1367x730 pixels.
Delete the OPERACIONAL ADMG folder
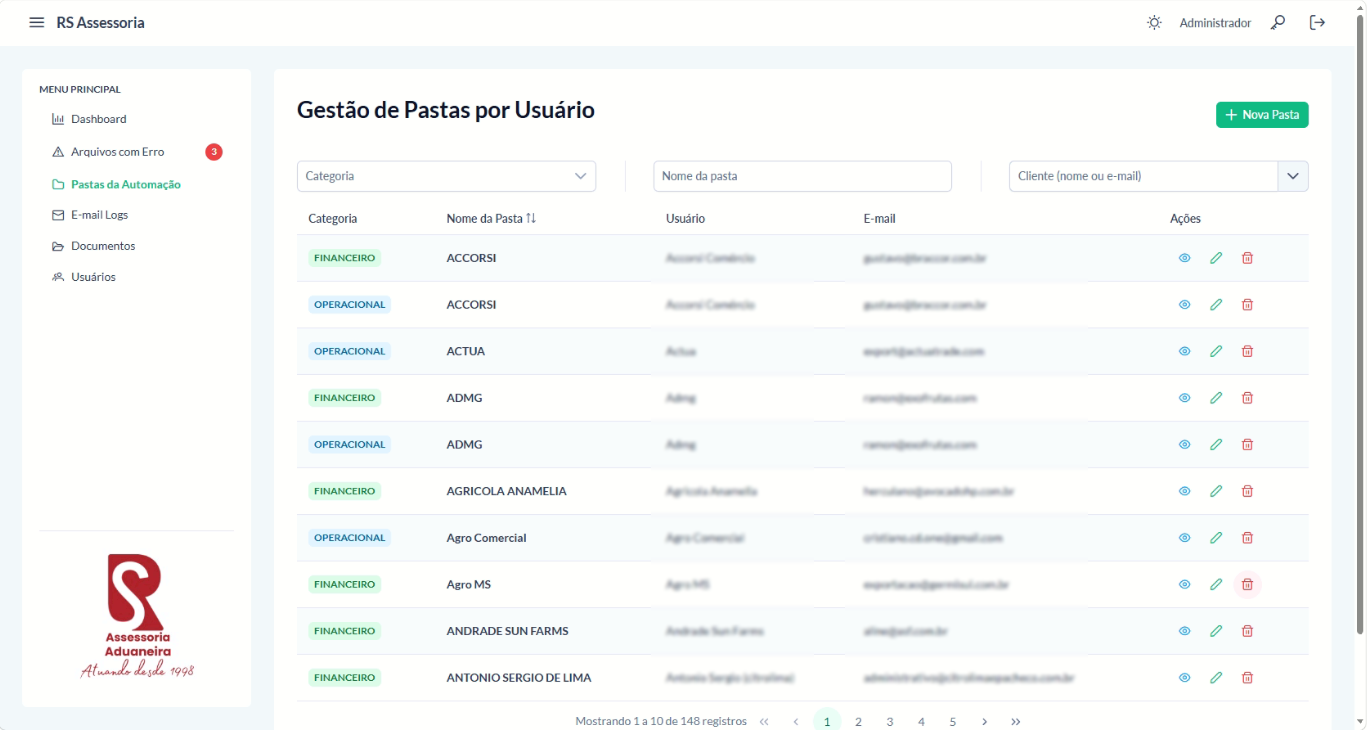1247,444
